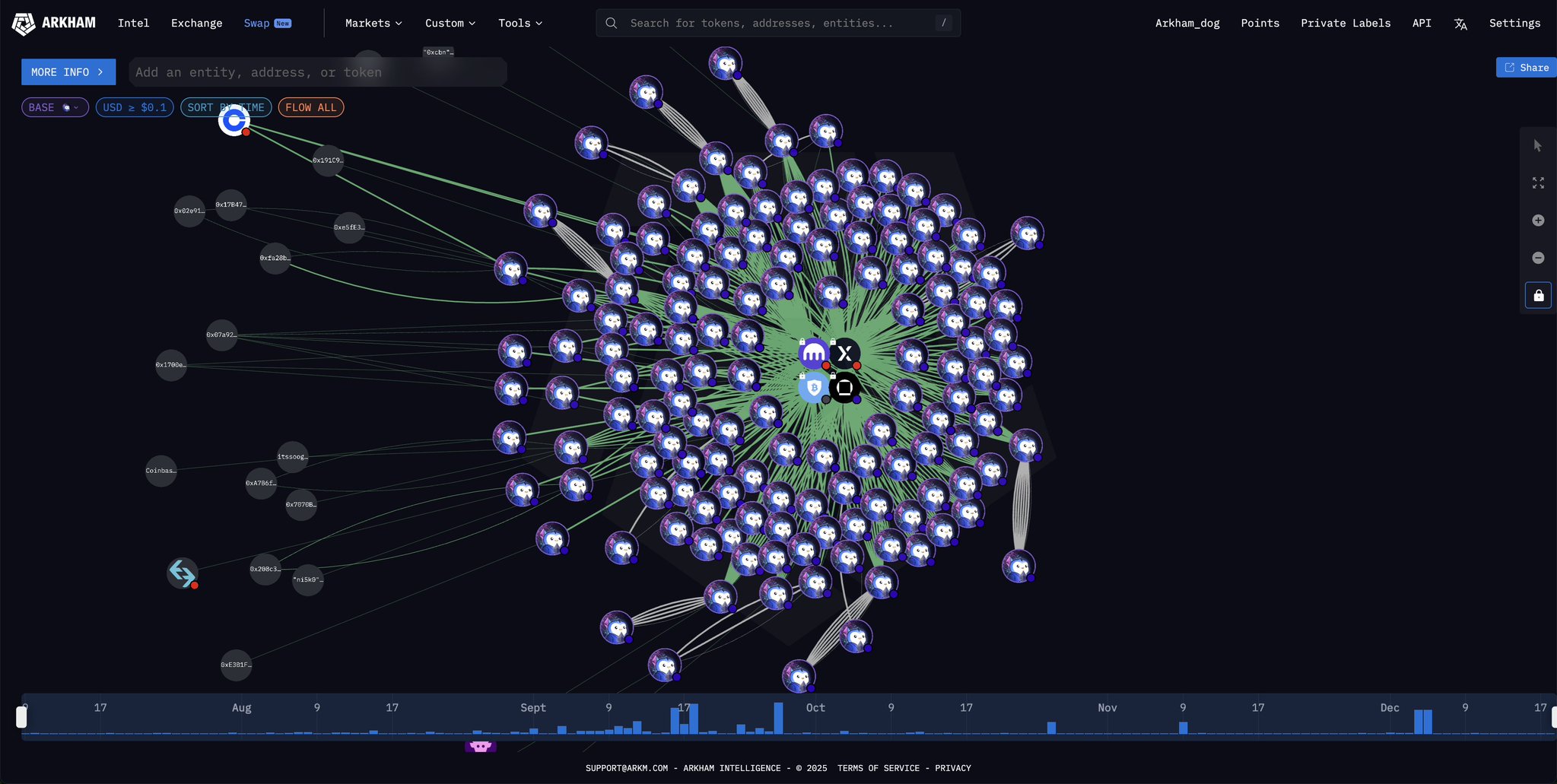Open the BASE chain selector dropdown
The width and height of the screenshot is (1557, 784).
(x=55, y=107)
